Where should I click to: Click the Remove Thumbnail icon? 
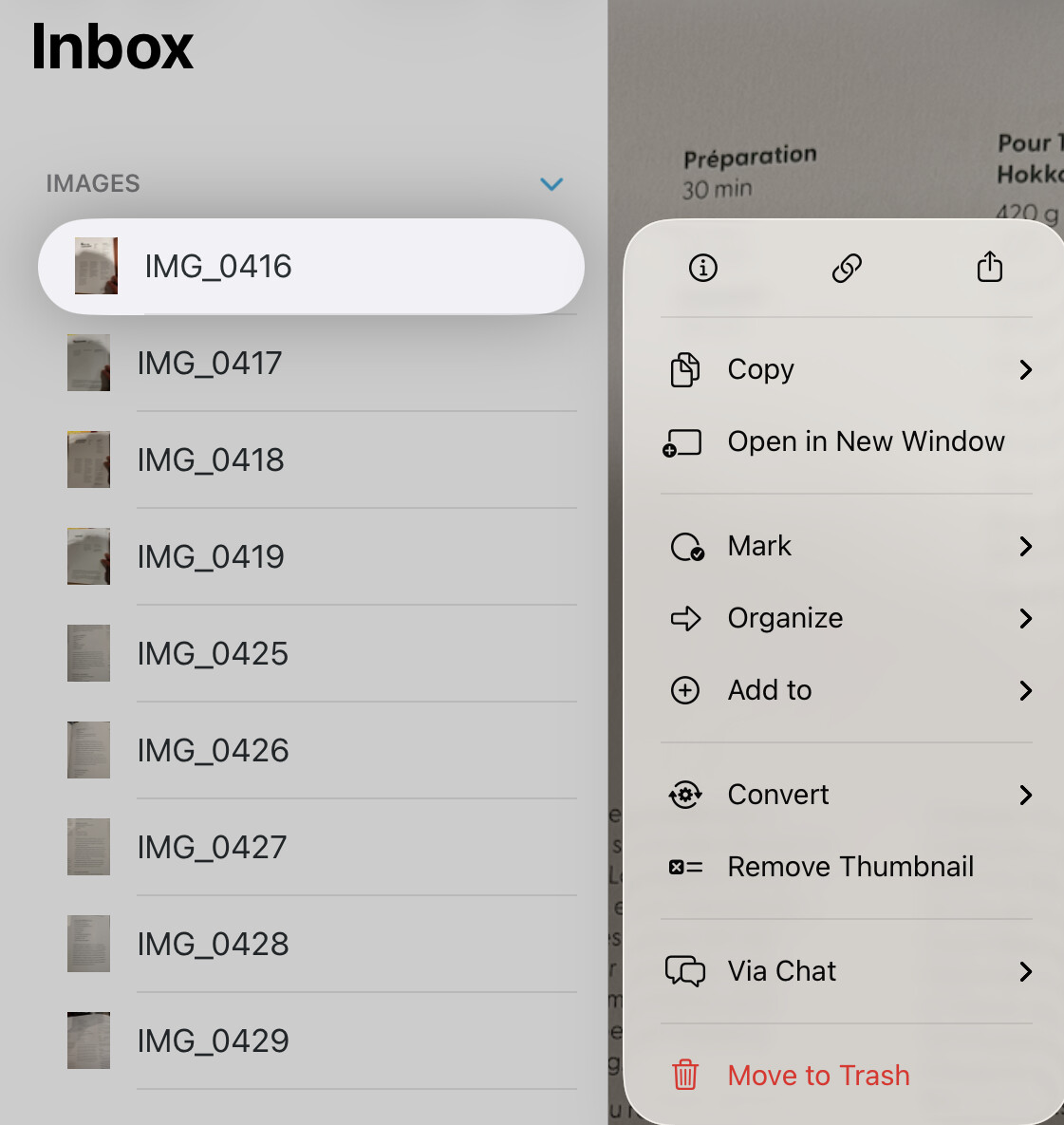pos(686,868)
